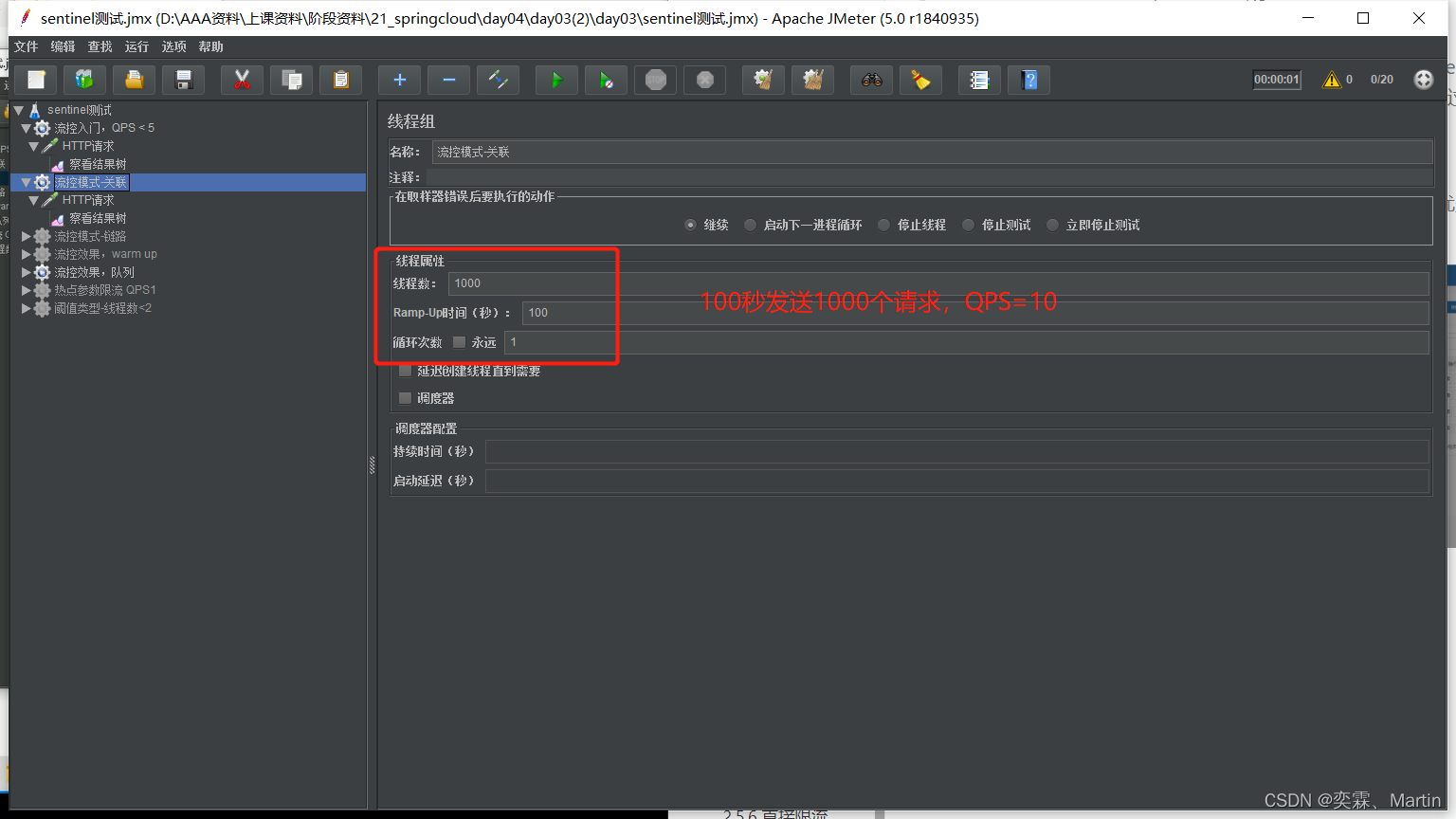Viewport: 1456px width, 819px height.
Task: Click the green Start test button
Action: pyautogui.click(x=556, y=81)
